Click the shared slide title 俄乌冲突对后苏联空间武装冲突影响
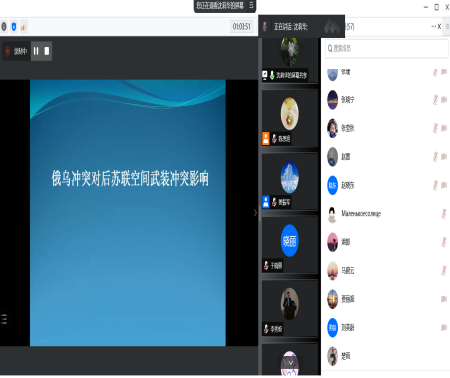 [x=130, y=178]
